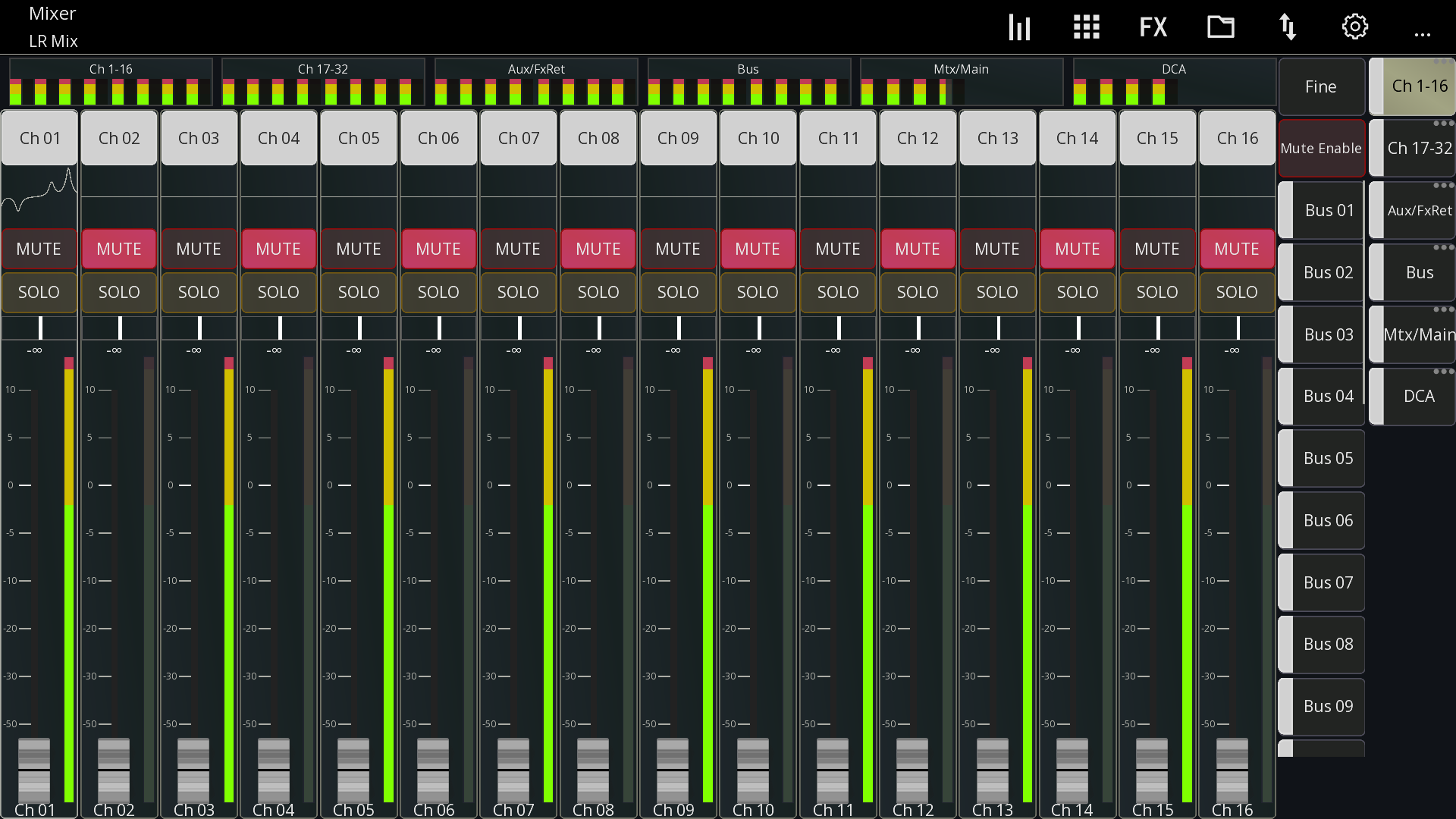Select the Bus layer tab
The image size is (1456, 819).
coord(1412,272)
